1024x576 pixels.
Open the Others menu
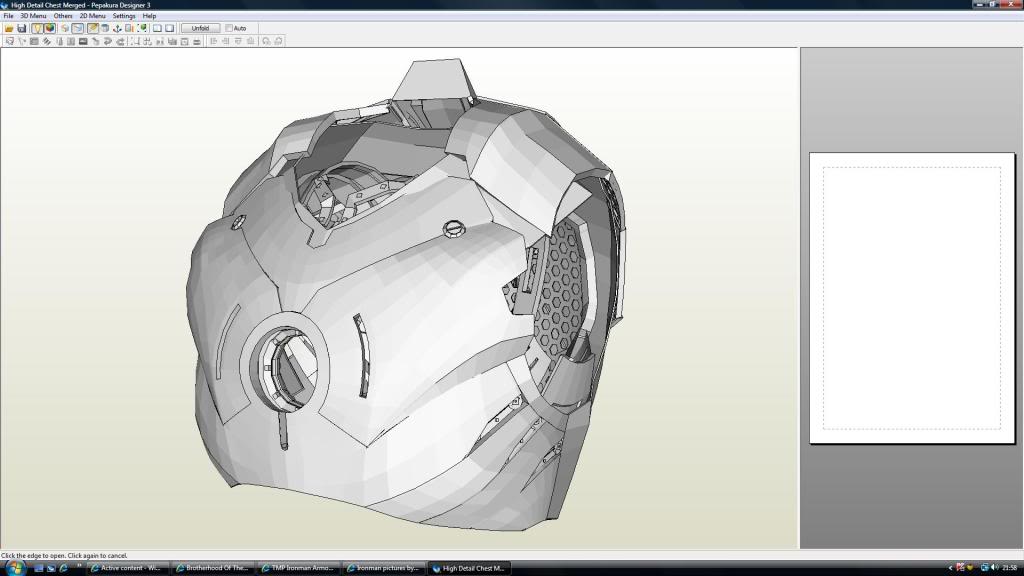(63, 16)
